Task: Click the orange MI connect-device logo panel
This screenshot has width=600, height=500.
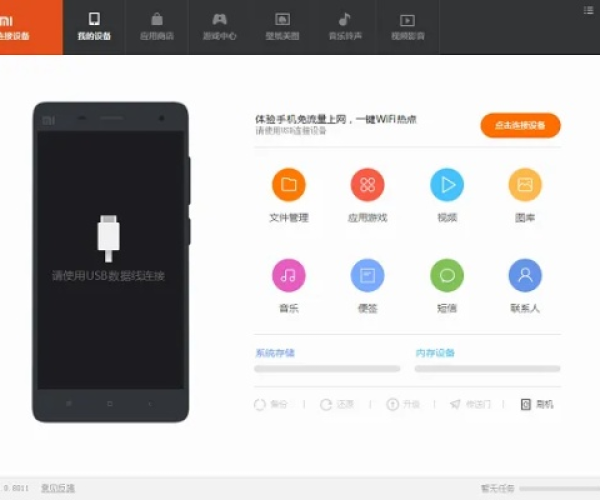Action: 31,27
